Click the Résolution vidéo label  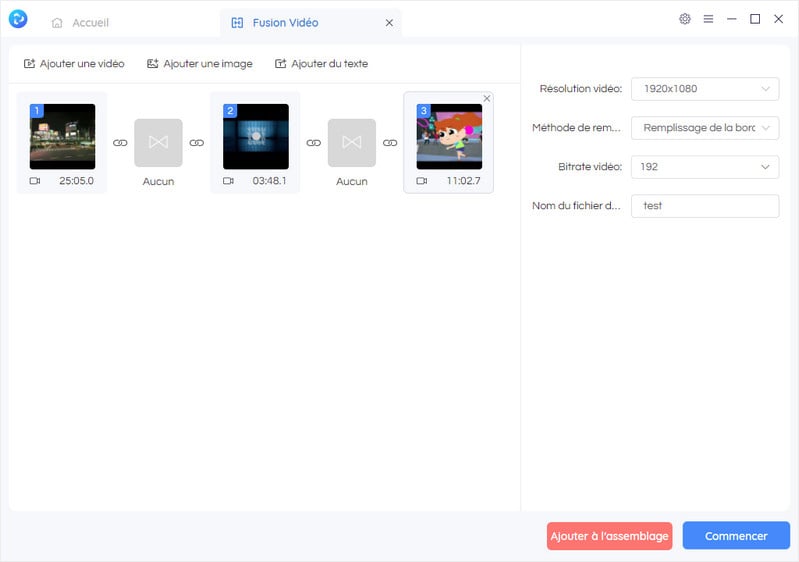pos(581,89)
